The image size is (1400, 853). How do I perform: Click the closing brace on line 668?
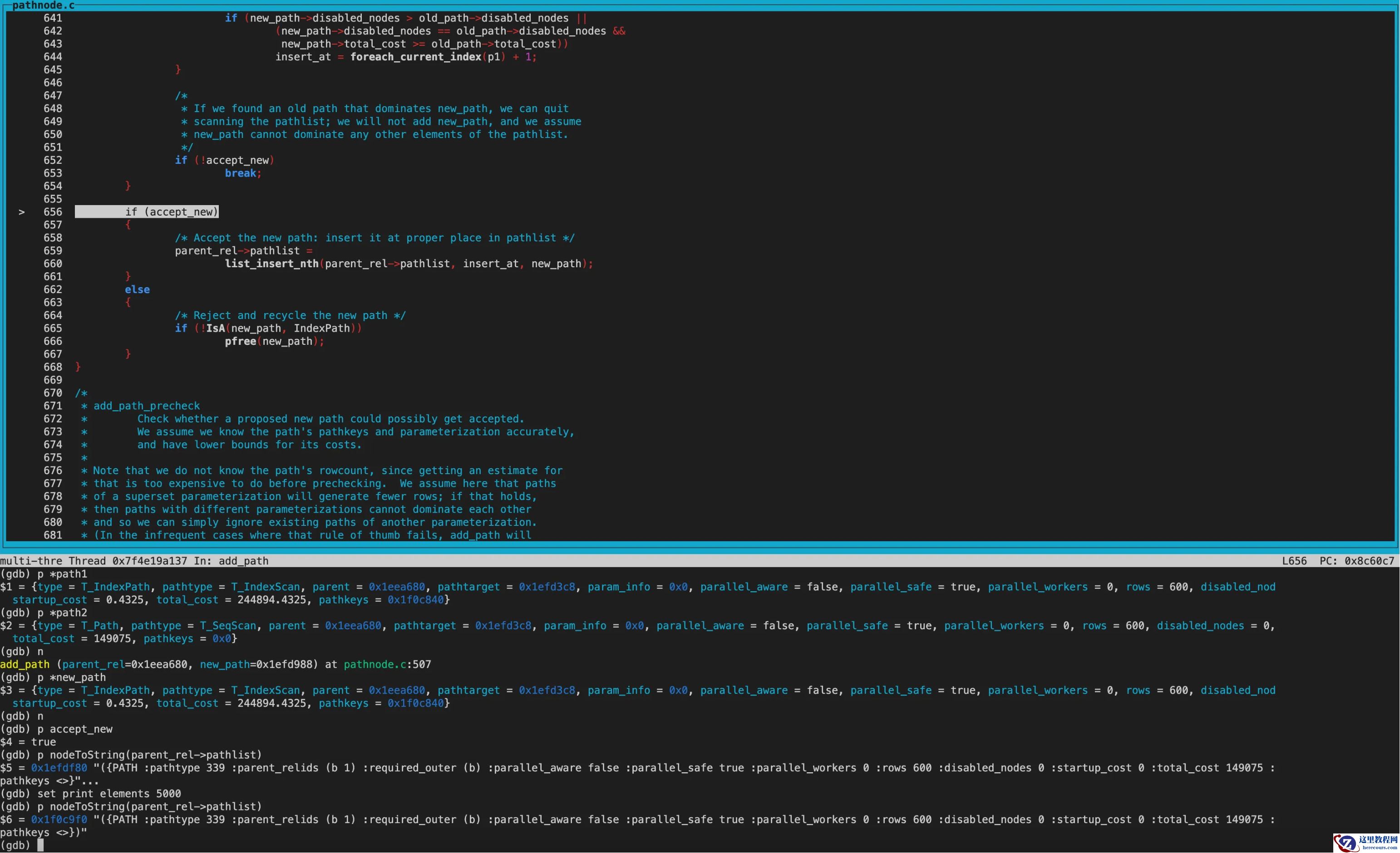pos(78,367)
